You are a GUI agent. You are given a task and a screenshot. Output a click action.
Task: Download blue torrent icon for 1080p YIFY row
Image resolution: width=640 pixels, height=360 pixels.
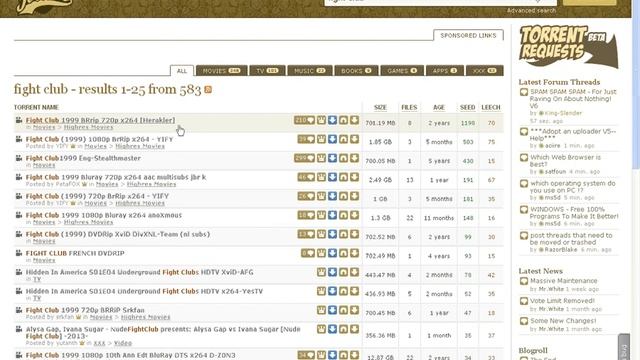coord(333,139)
